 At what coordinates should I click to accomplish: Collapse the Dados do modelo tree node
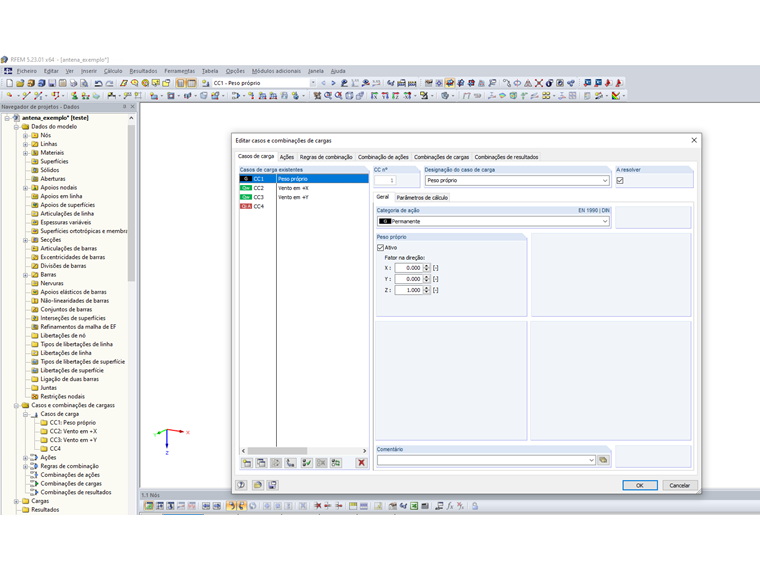point(16,127)
